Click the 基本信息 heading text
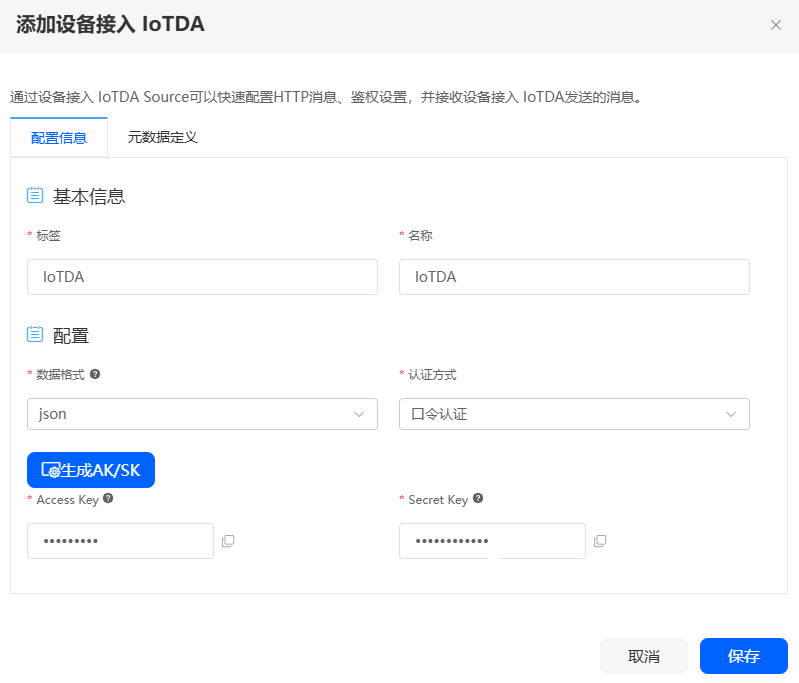The height and width of the screenshot is (683, 799). click(x=89, y=196)
